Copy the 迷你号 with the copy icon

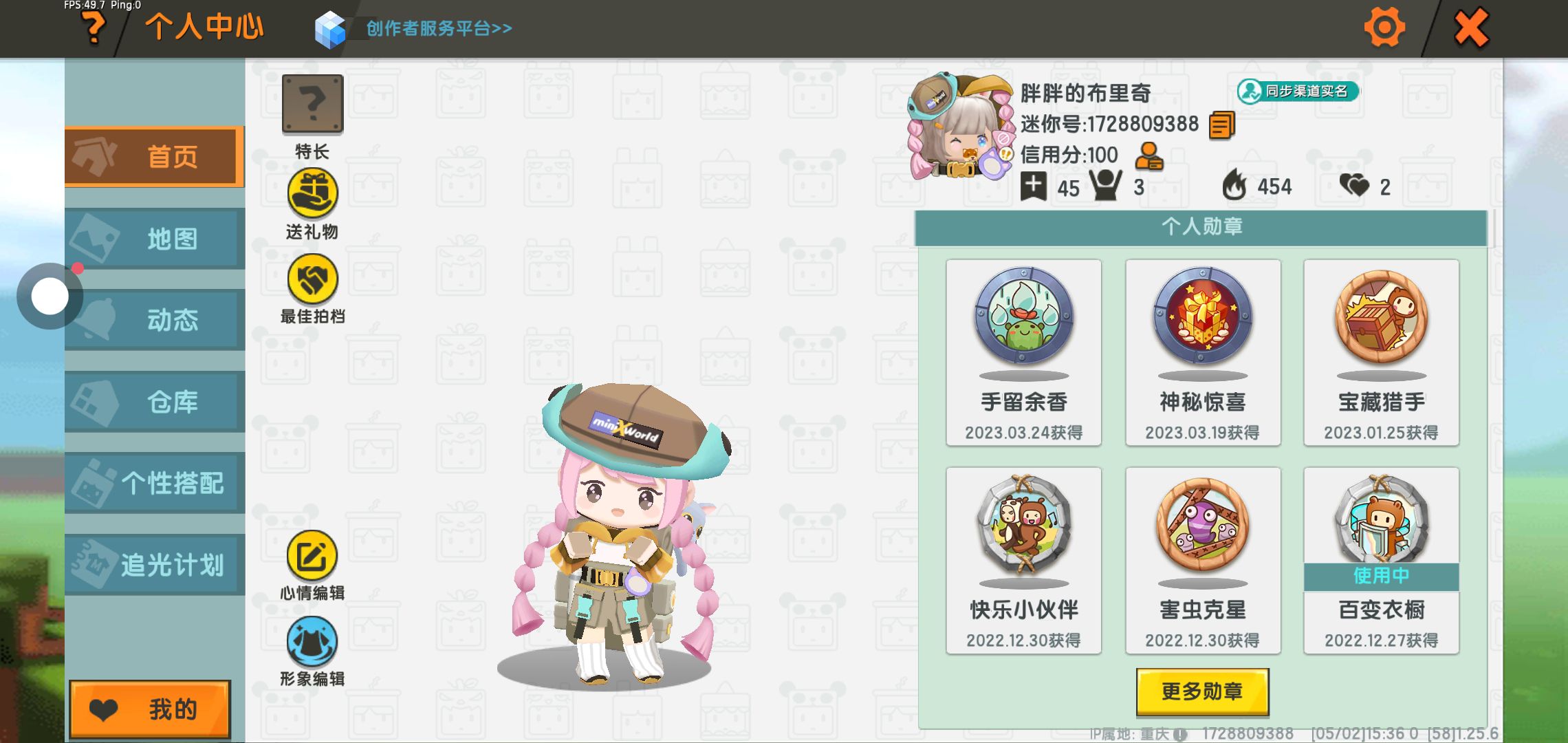pos(1222,125)
